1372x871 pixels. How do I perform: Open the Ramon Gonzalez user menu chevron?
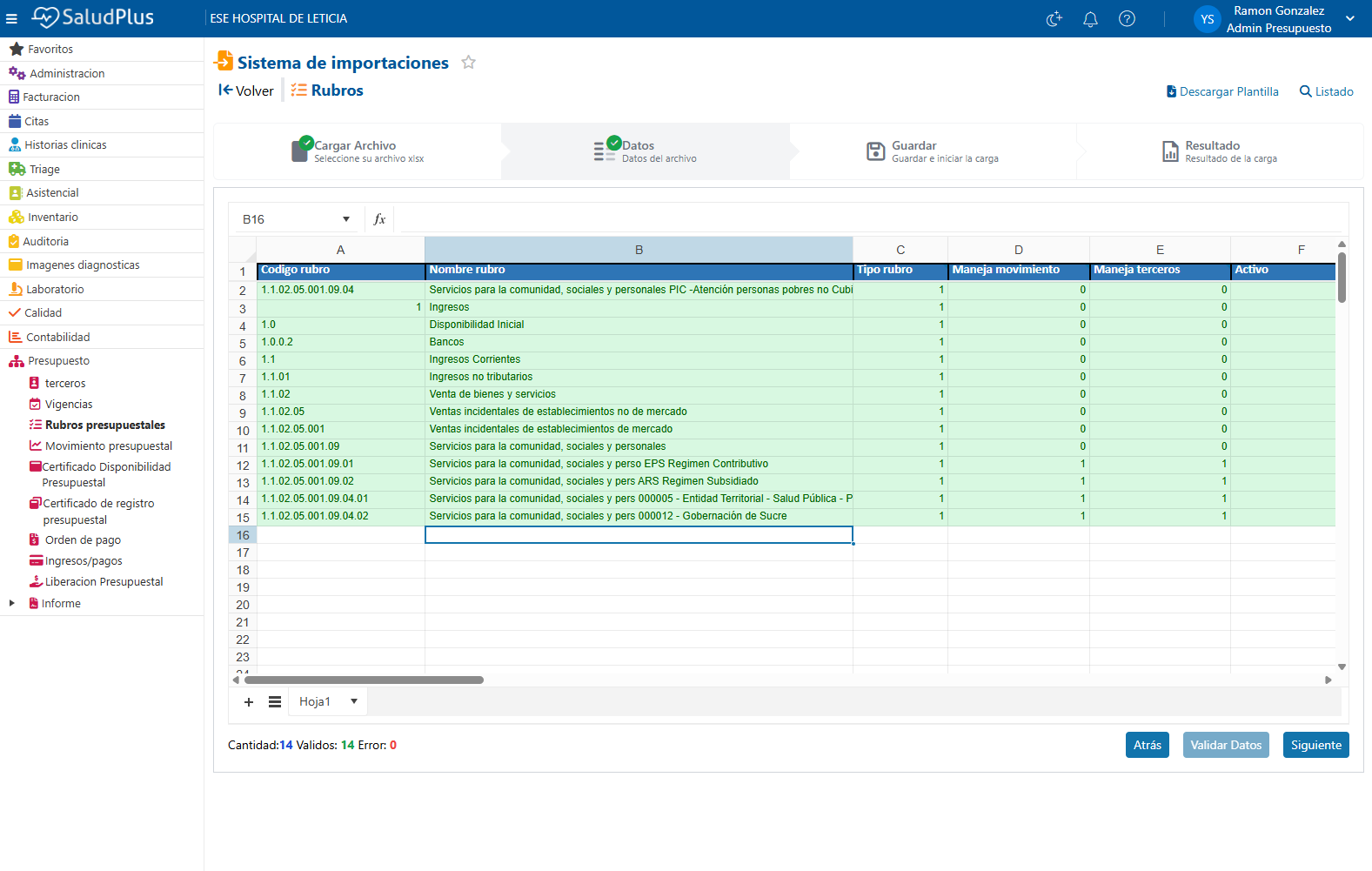[1350, 18]
